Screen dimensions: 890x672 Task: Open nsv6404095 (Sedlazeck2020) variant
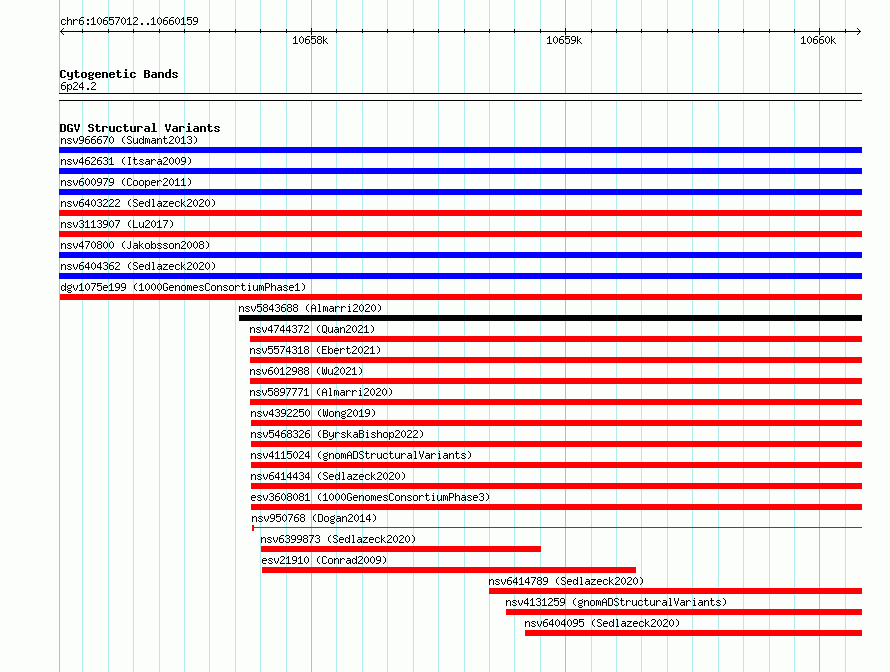[x=602, y=623]
